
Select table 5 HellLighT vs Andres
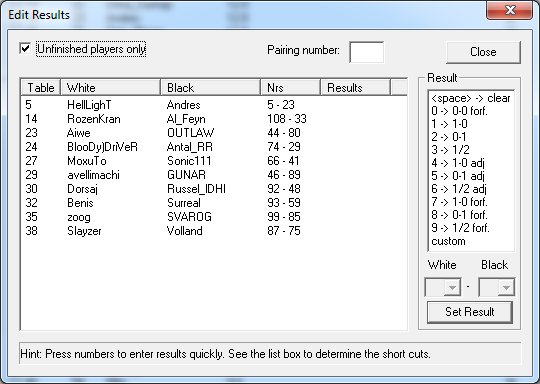click(x=214, y=105)
